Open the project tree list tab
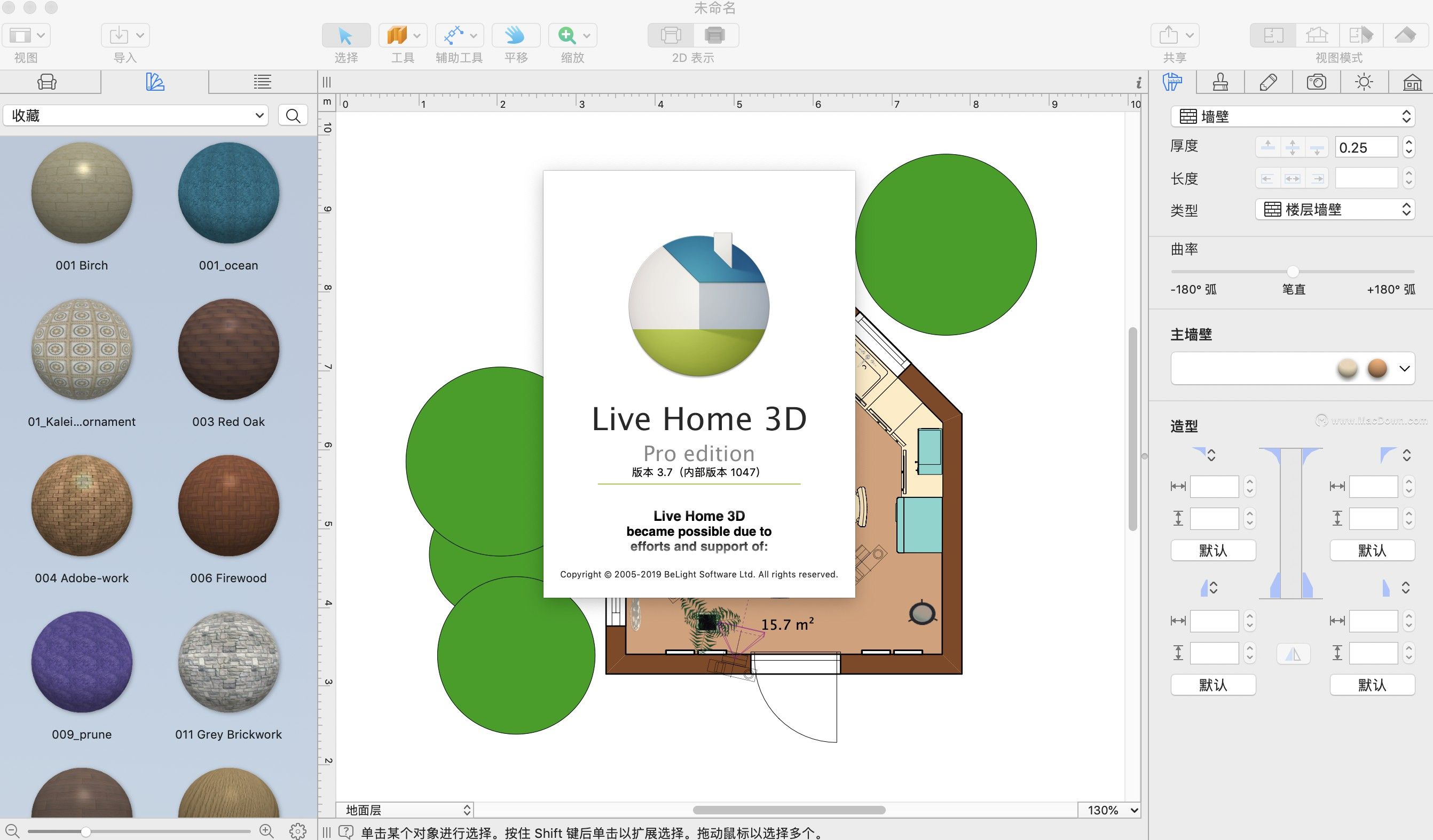This screenshot has height=840, width=1433. [262, 82]
